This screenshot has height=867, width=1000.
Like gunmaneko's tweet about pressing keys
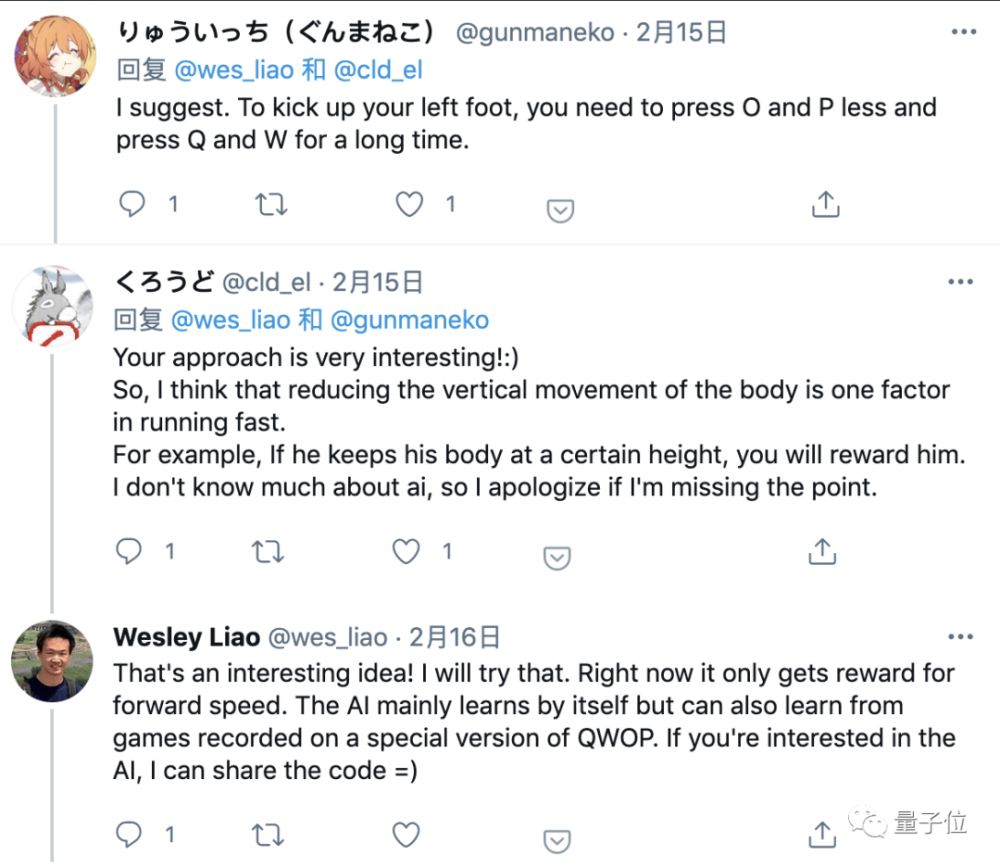pos(409,204)
